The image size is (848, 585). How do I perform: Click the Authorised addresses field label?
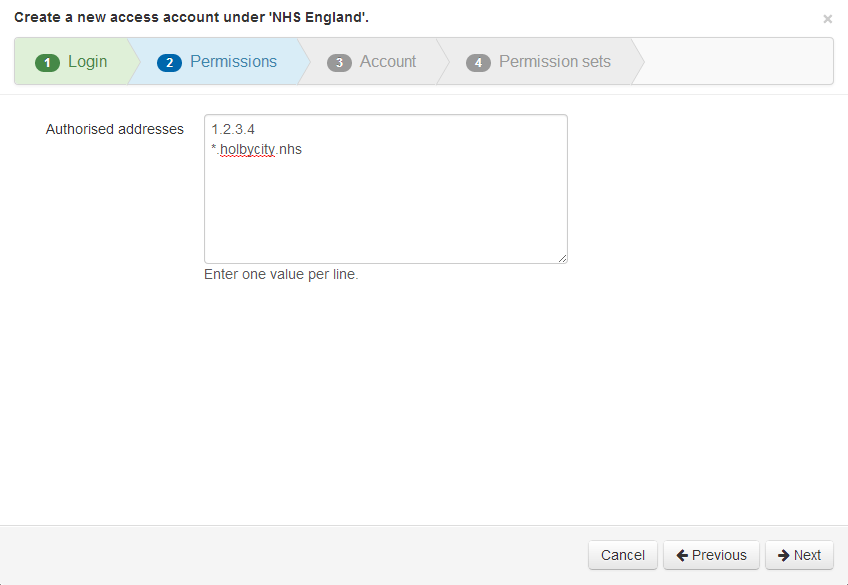coord(115,129)
